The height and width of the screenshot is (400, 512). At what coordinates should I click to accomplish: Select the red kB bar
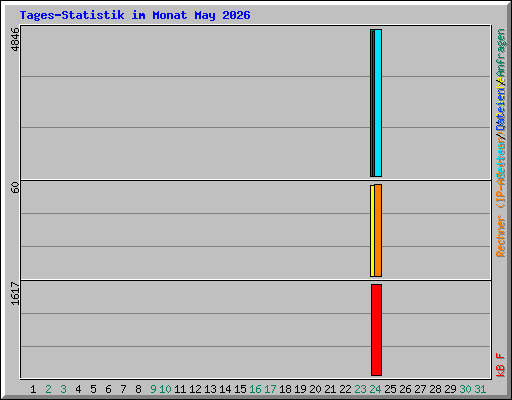(x=377, y=330)
